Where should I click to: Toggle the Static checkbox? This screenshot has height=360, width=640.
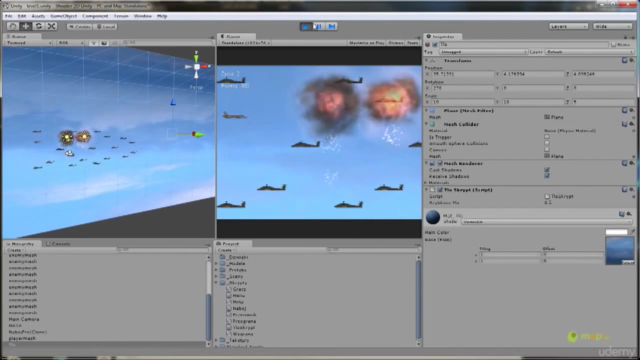613,44
